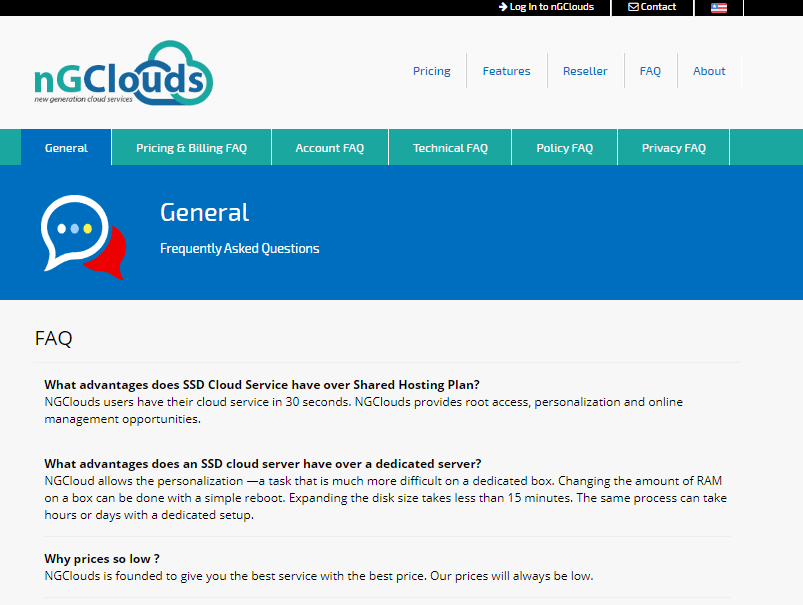Viewport: 803px width, 605px height.
Task: Click the 'Why prices so low ?' question
Action: (x=102, y=558)
